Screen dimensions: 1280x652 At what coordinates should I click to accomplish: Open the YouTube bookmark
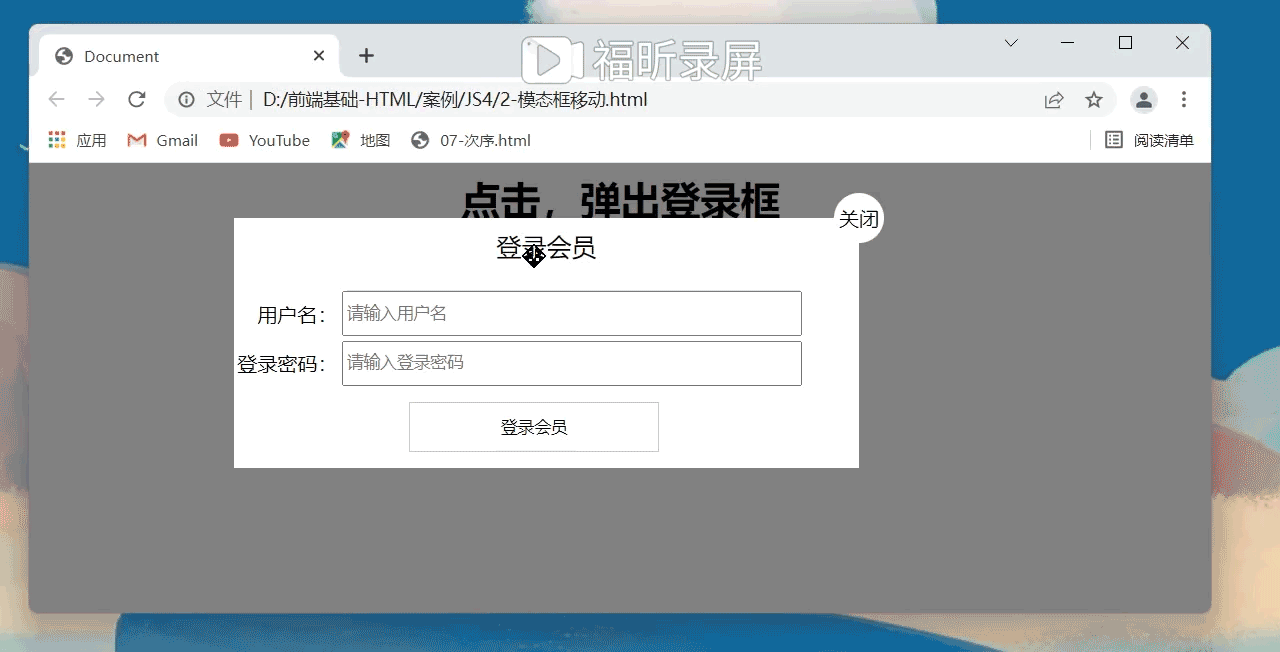pyautogui.click(x=265, y=140)
